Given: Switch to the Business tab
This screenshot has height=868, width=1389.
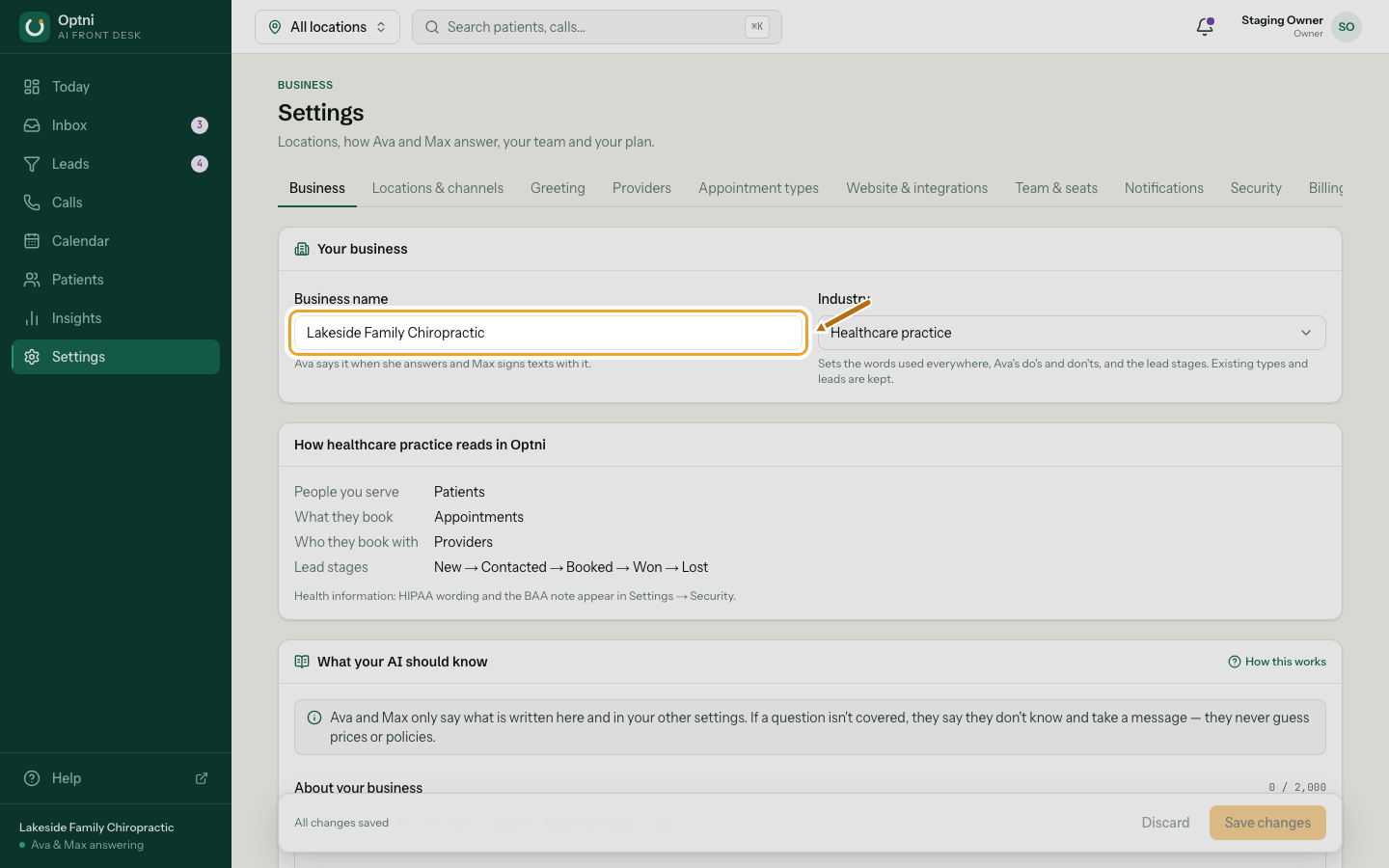Looking at the screenshot, I should [317, 188].
